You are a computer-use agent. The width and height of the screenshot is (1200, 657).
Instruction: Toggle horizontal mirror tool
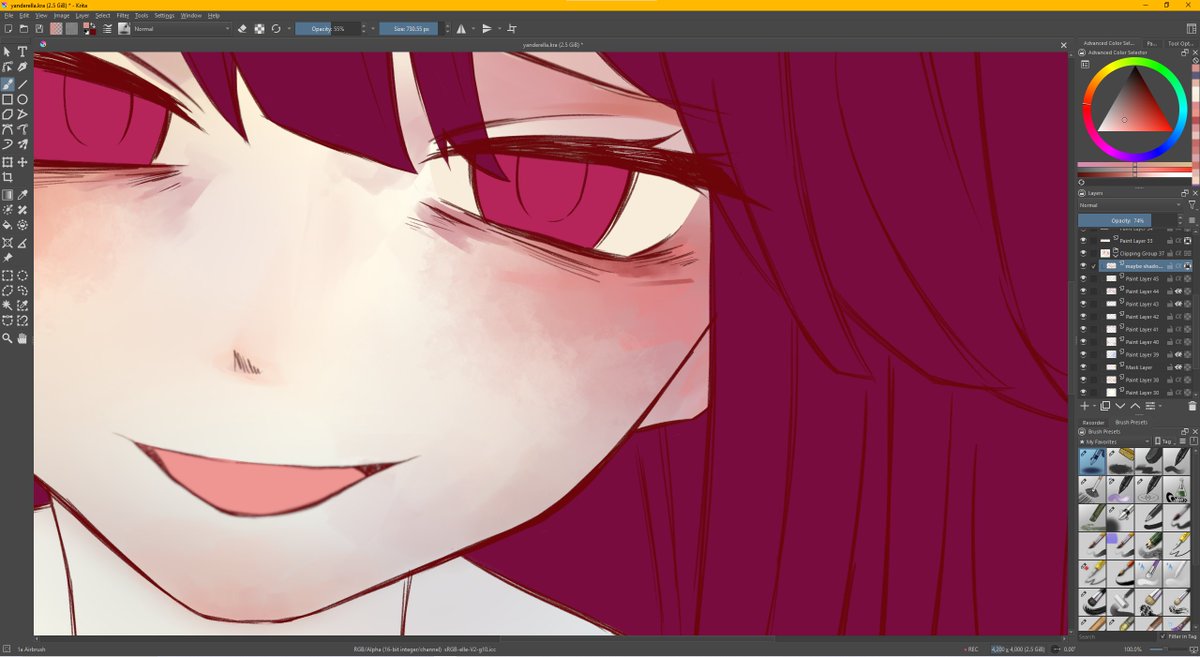(461, 29)
